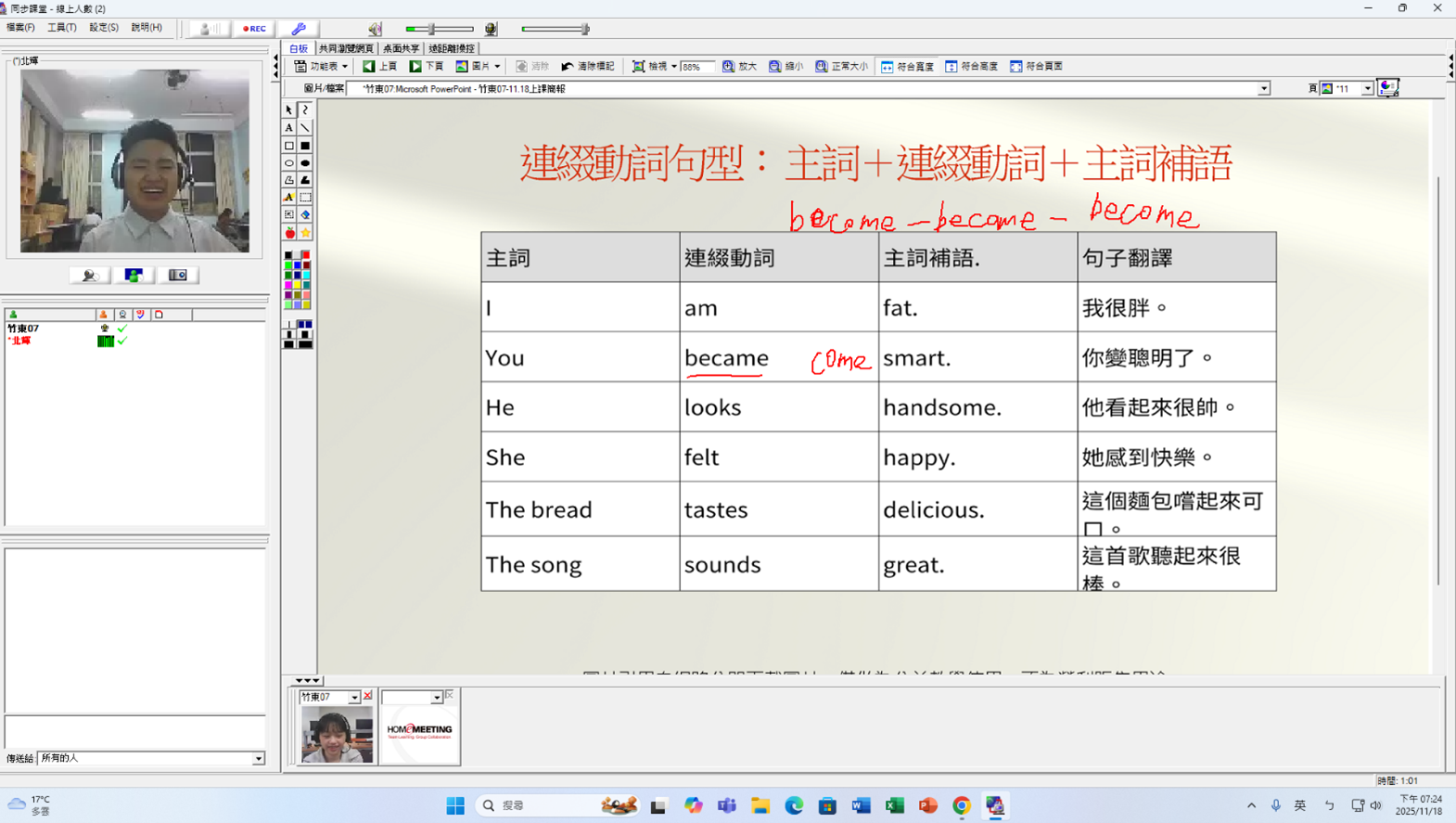Open the 傳送給 recipient dropdown
The width and height of the screenshot is (1456, 823).
pos(258,759)
